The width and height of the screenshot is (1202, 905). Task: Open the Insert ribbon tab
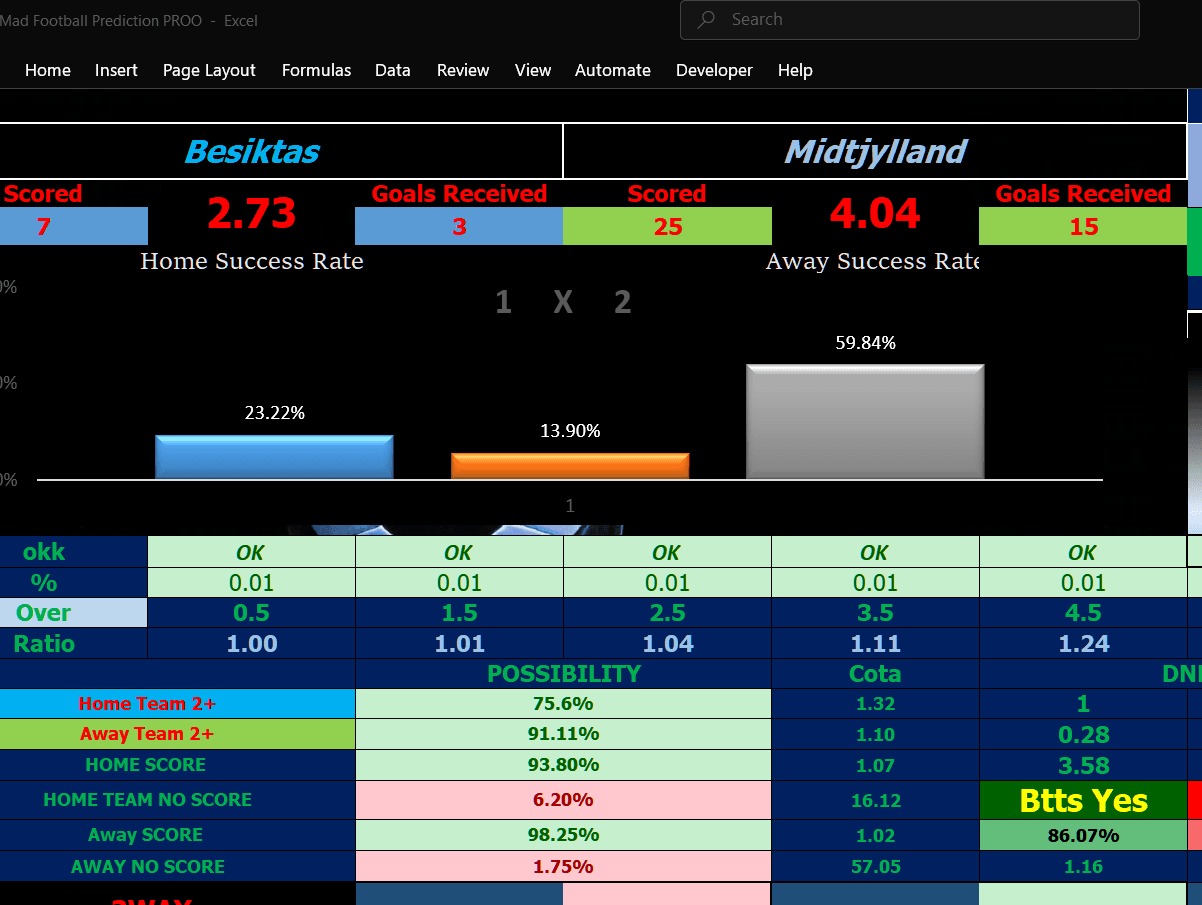tap(116, 70)
